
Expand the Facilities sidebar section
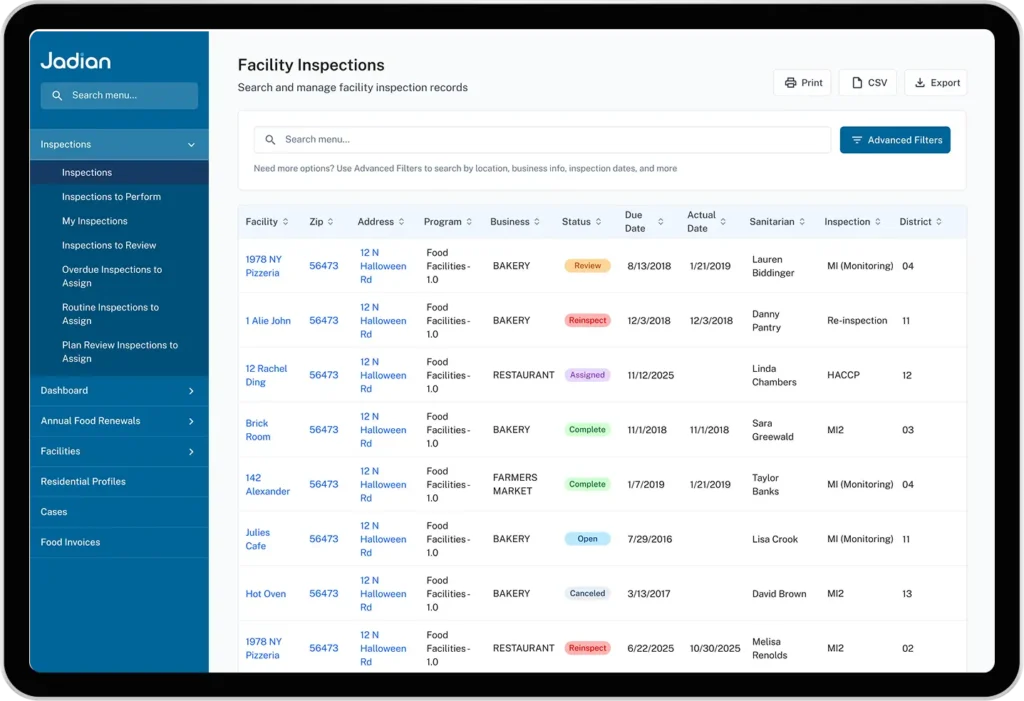(x=191, y=452)
